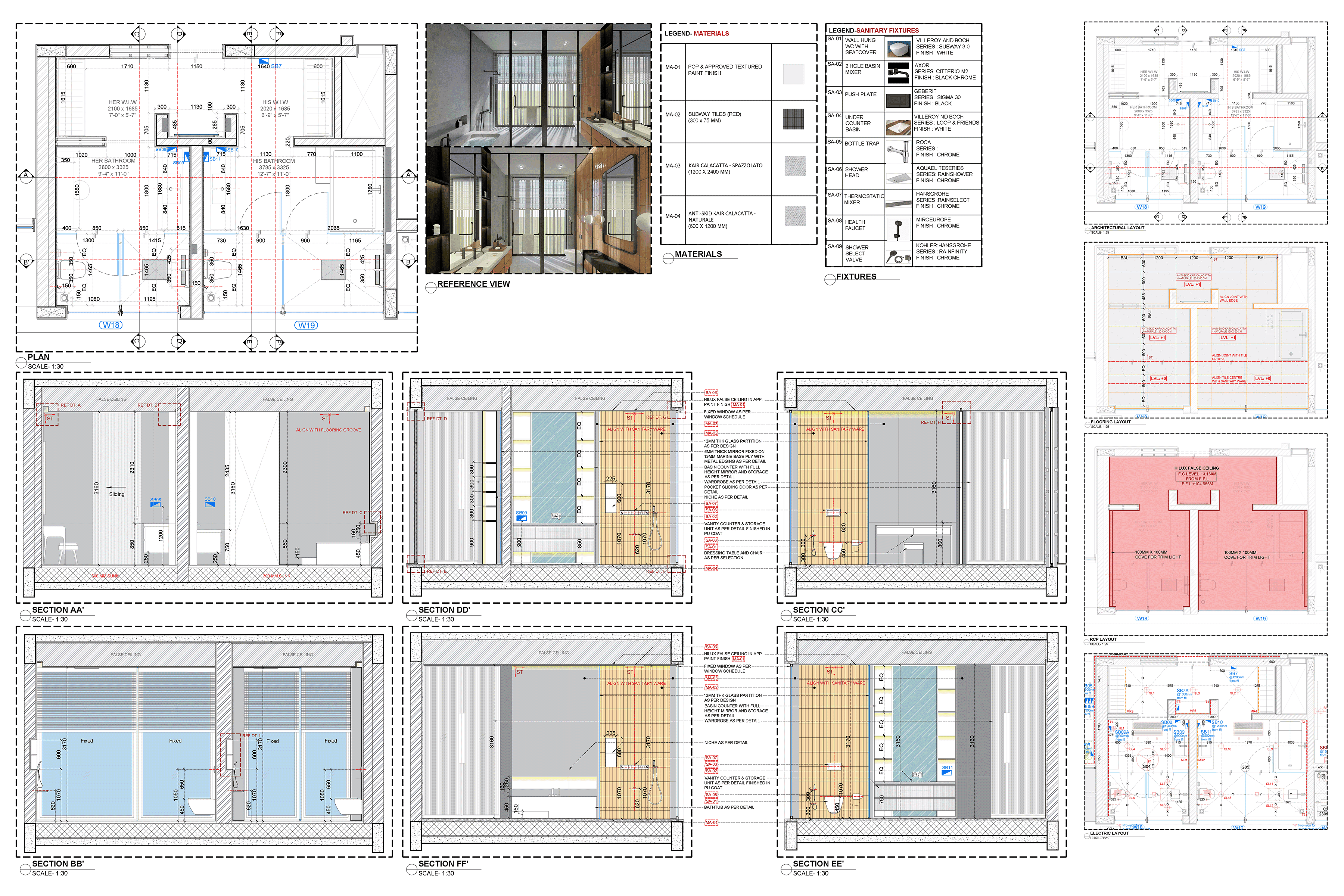Screen dimensions: 1344x896
Task: Click section marker A on plan's left edge
Action: coord(26,175)
